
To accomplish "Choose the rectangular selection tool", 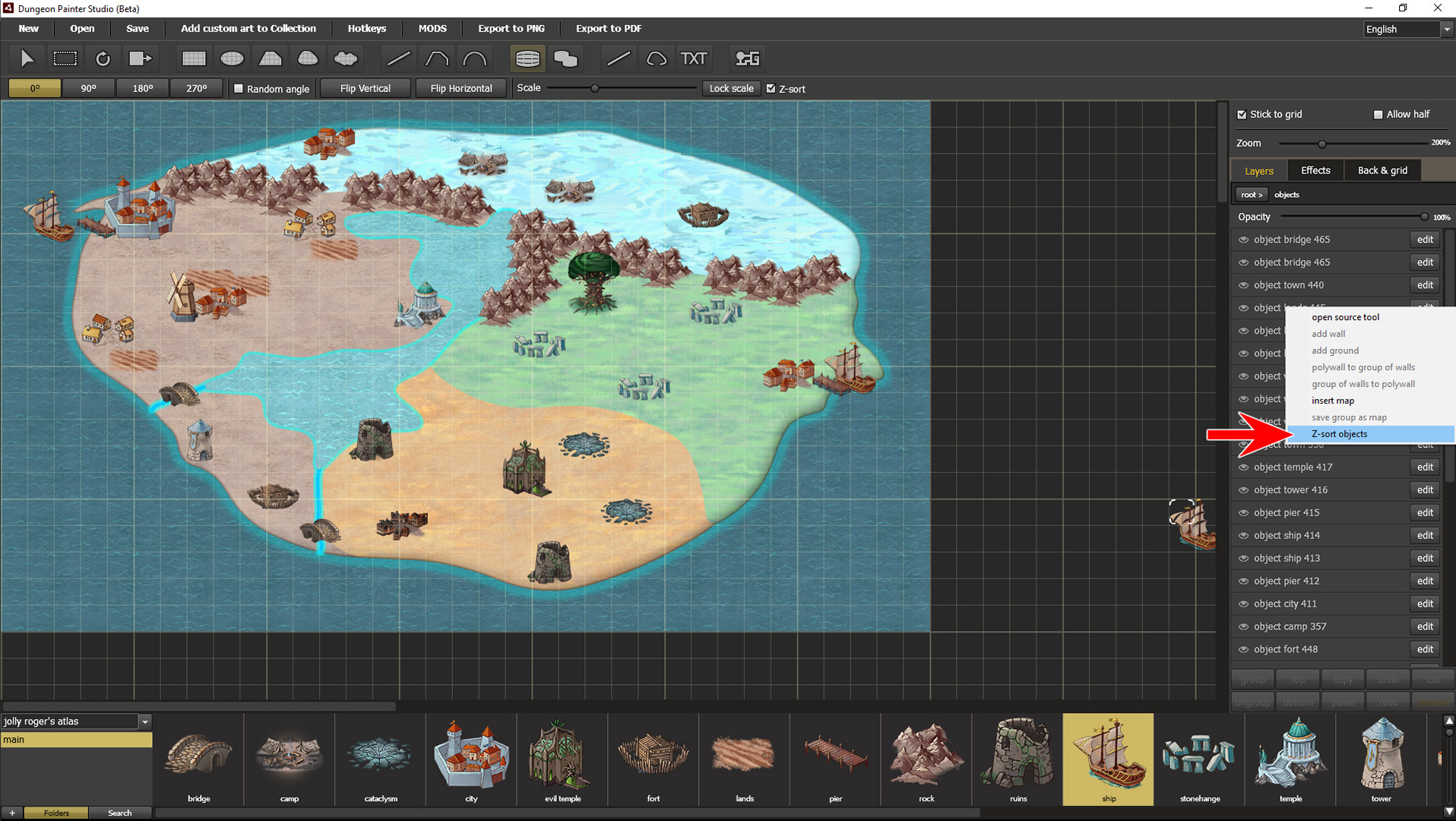I will point(65,59).
